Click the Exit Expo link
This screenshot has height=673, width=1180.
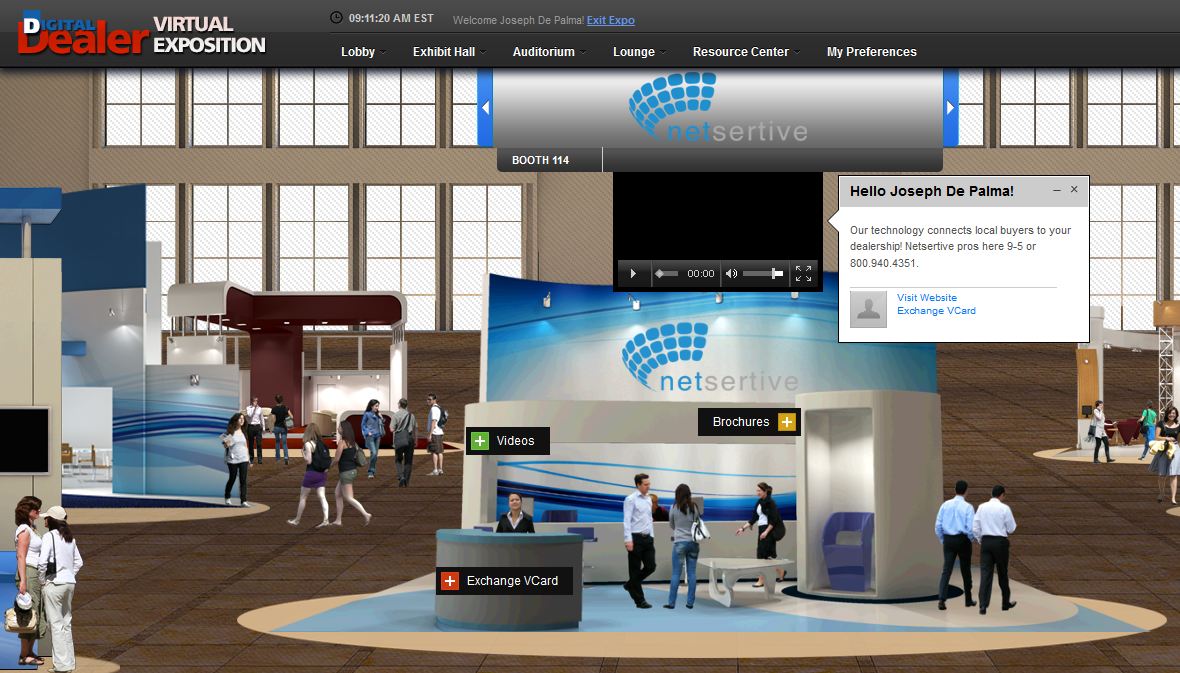point(610,20)
